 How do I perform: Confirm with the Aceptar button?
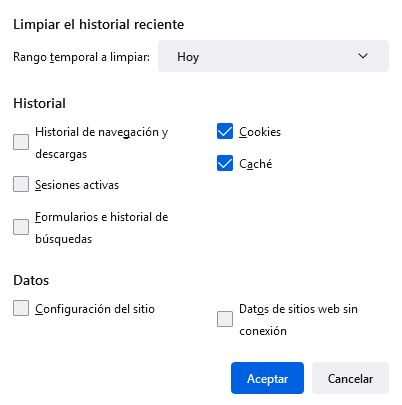point(267,378)
